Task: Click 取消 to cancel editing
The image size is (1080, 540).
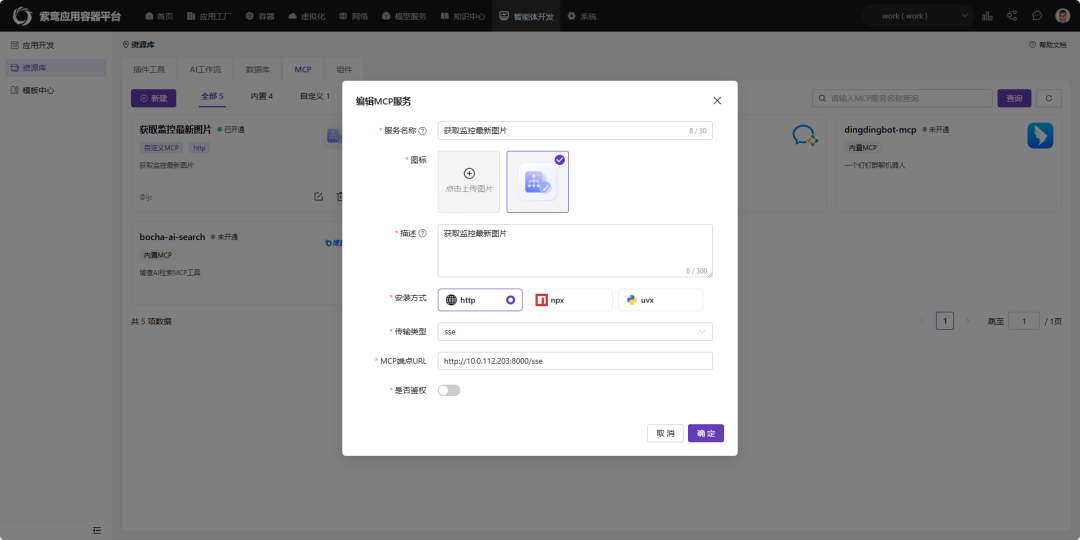Action: (x=665, y=433)
